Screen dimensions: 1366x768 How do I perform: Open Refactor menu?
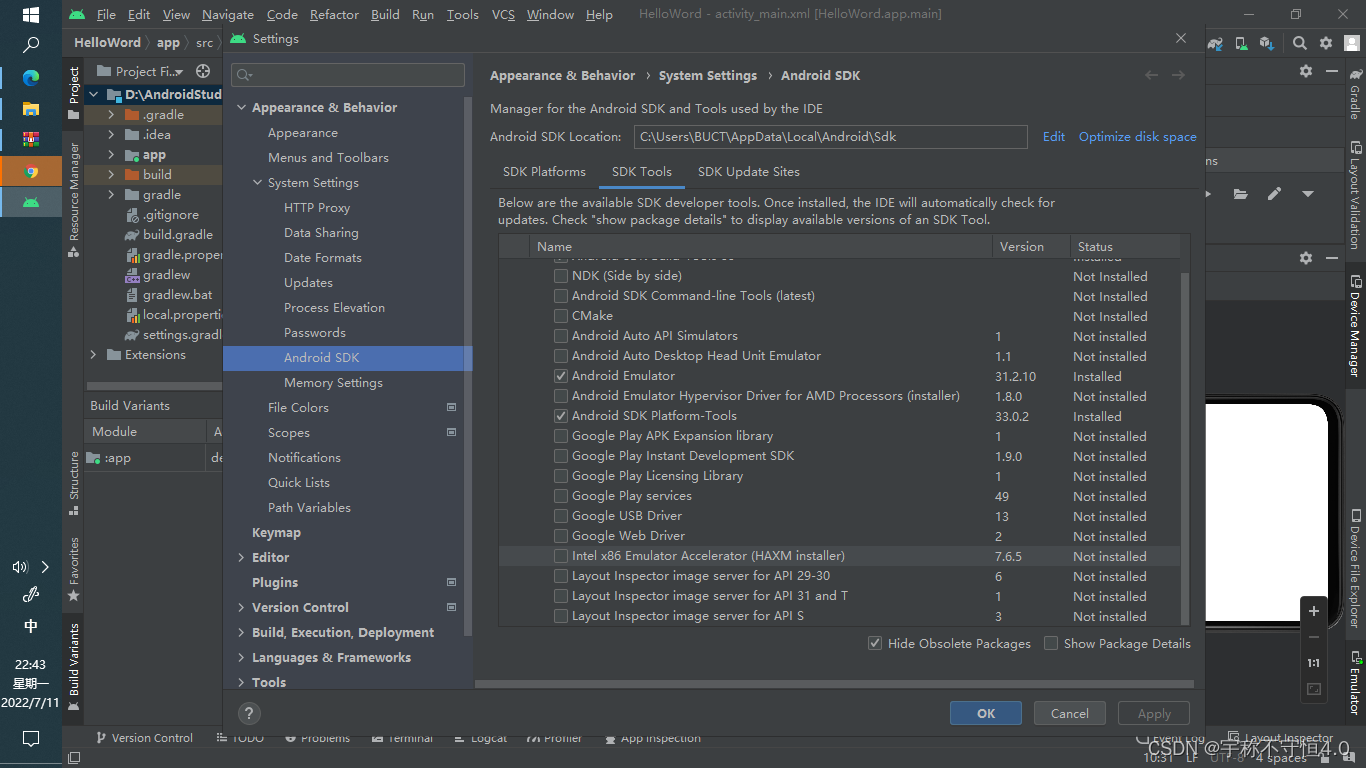tap(334, 15)
